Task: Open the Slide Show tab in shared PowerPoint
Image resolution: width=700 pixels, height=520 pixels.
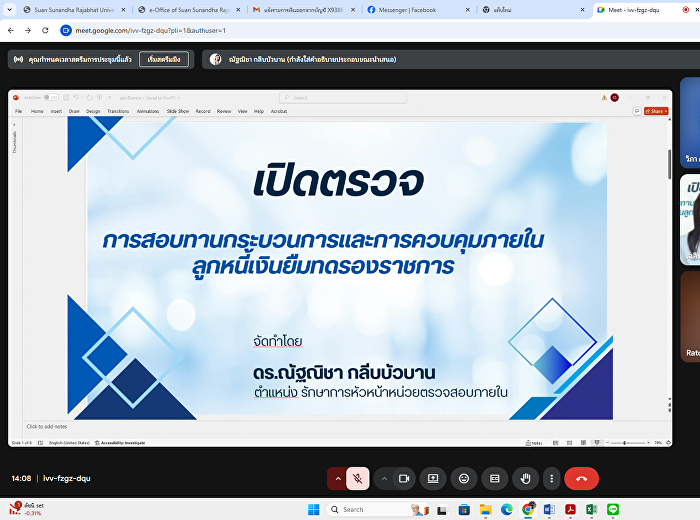Action: pyautogui.click(x=178, y=111)
